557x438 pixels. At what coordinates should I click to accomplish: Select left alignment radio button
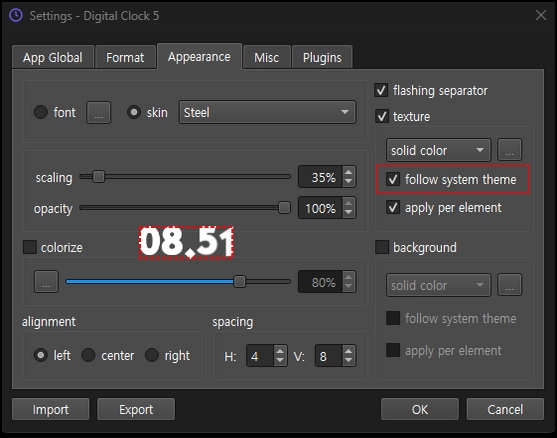[x=41, y=355]
